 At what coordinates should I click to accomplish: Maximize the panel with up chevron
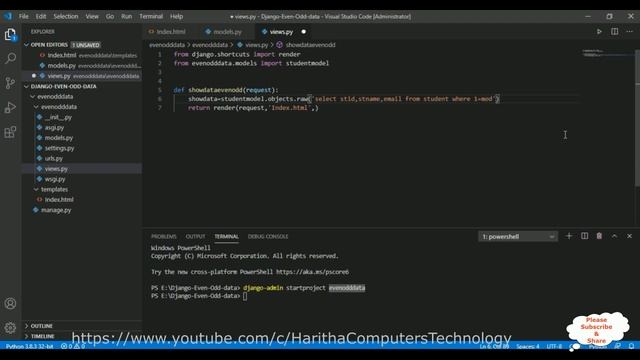[614, 236]
